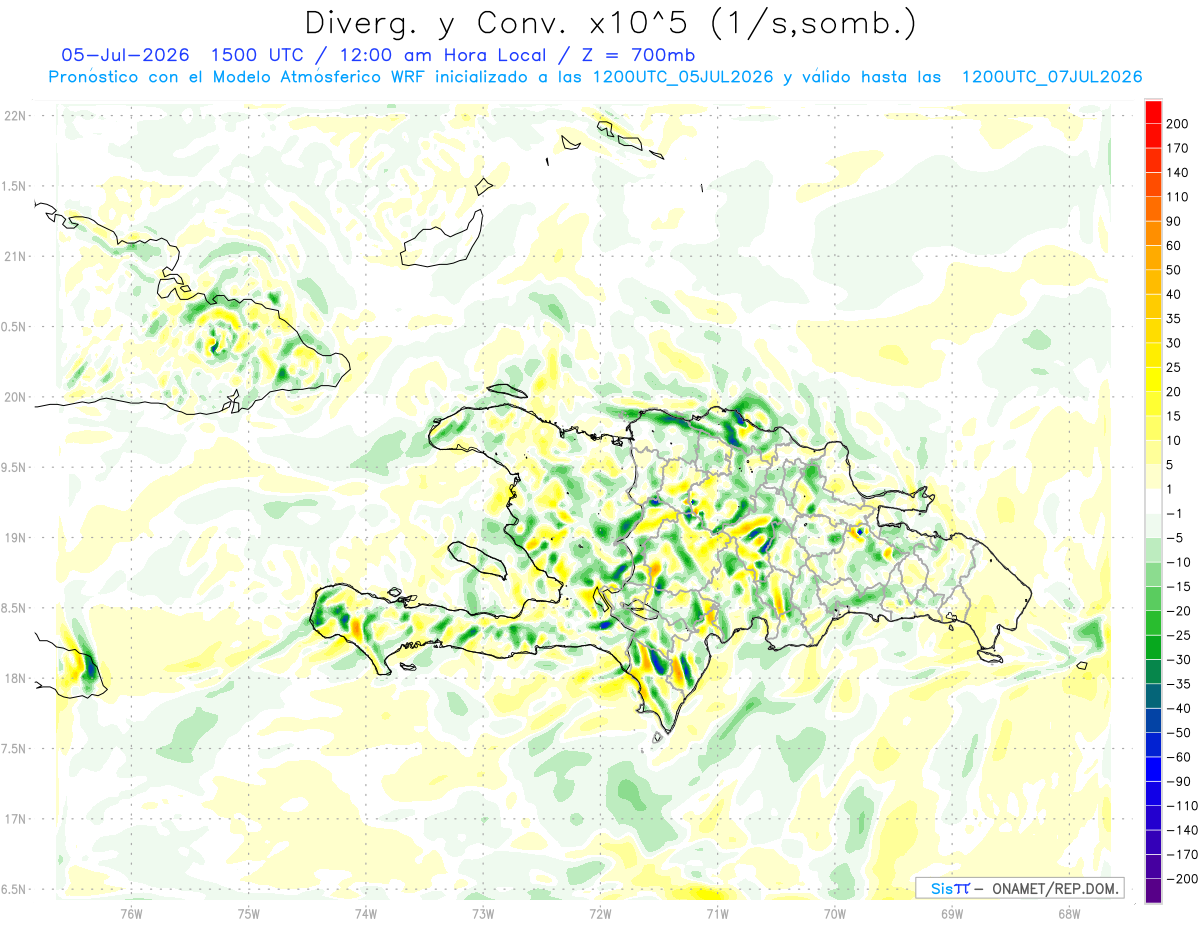Click the '-40' color scale value
The width and height of the screenshot is (1200, 927).
1179,708
